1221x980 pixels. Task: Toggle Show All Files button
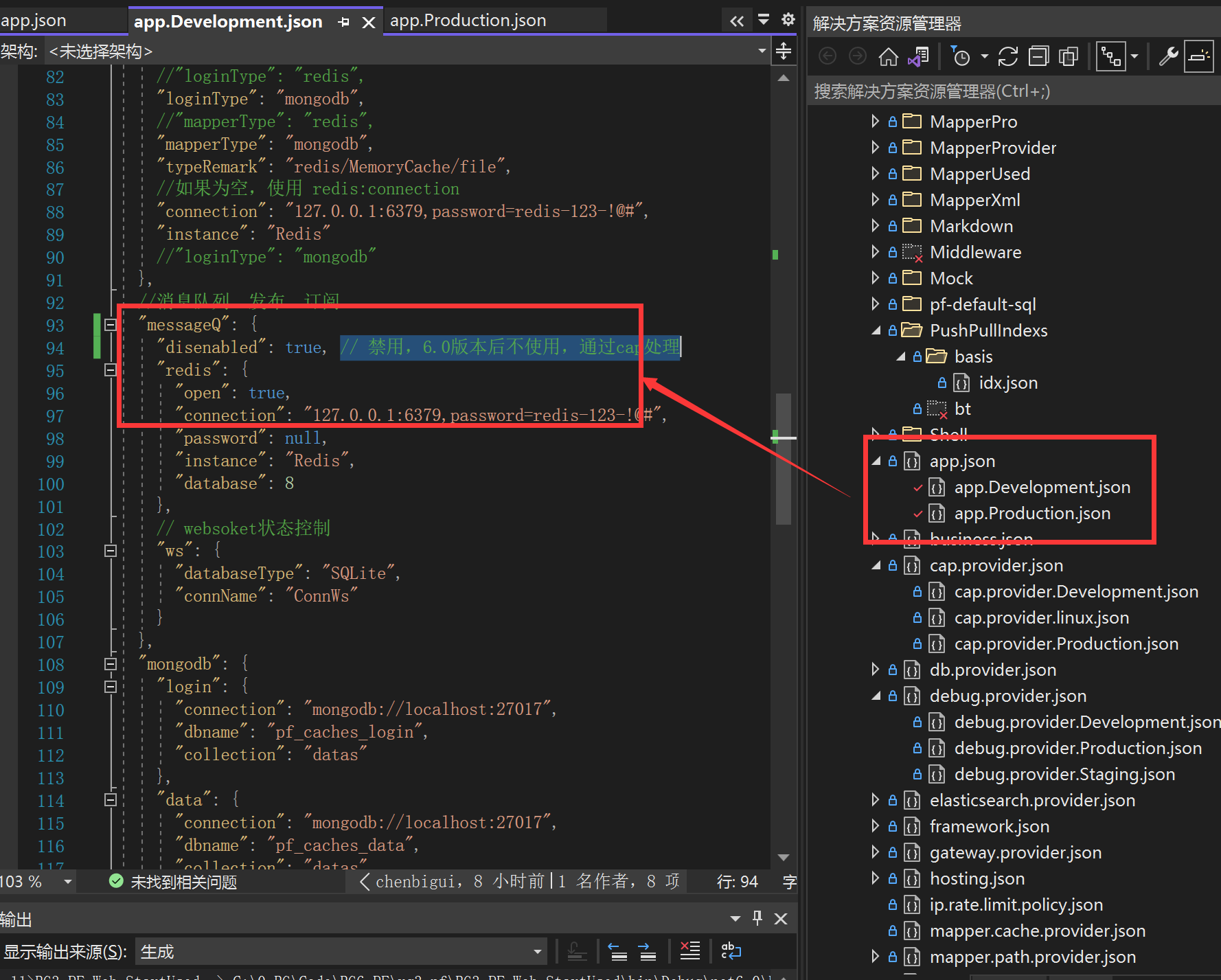1069,57
